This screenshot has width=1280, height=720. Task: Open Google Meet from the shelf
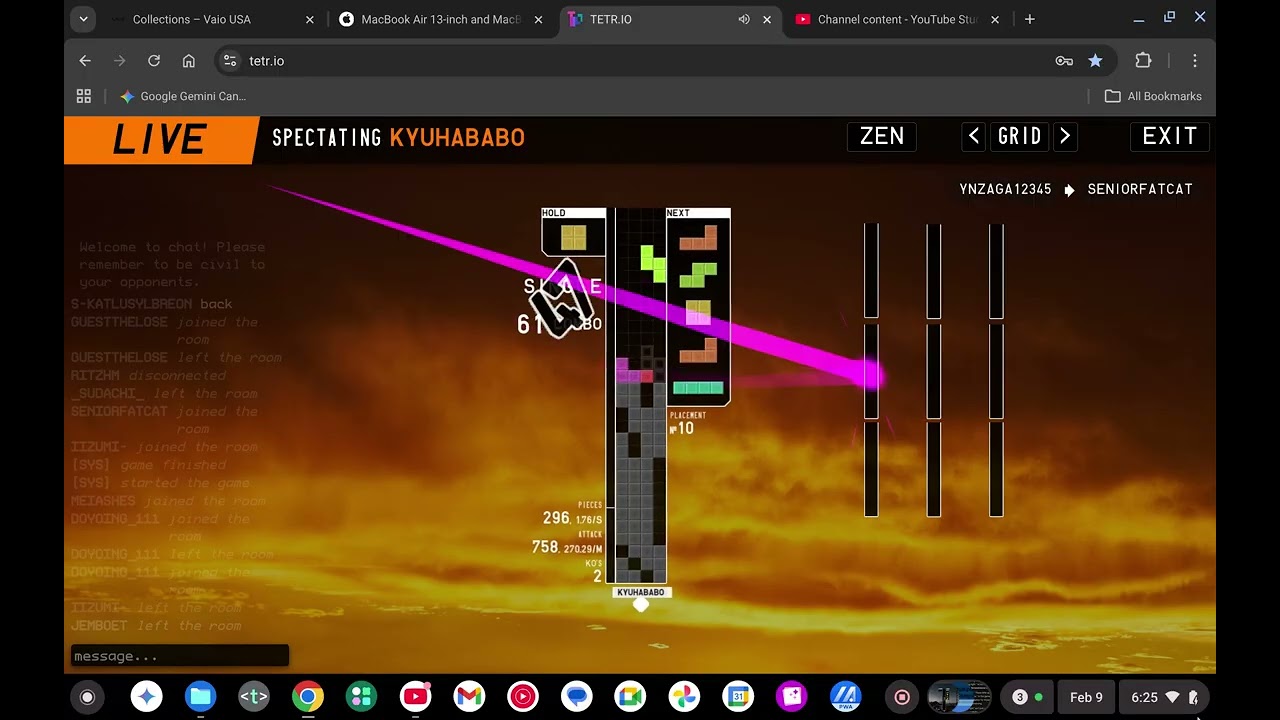(x=631, y=697)
